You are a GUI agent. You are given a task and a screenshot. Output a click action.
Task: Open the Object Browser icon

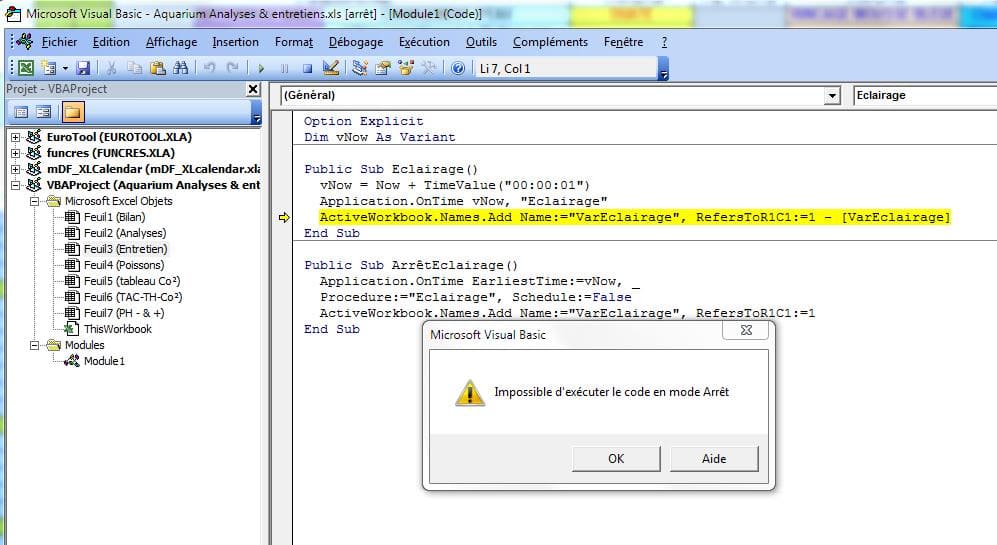406,67
